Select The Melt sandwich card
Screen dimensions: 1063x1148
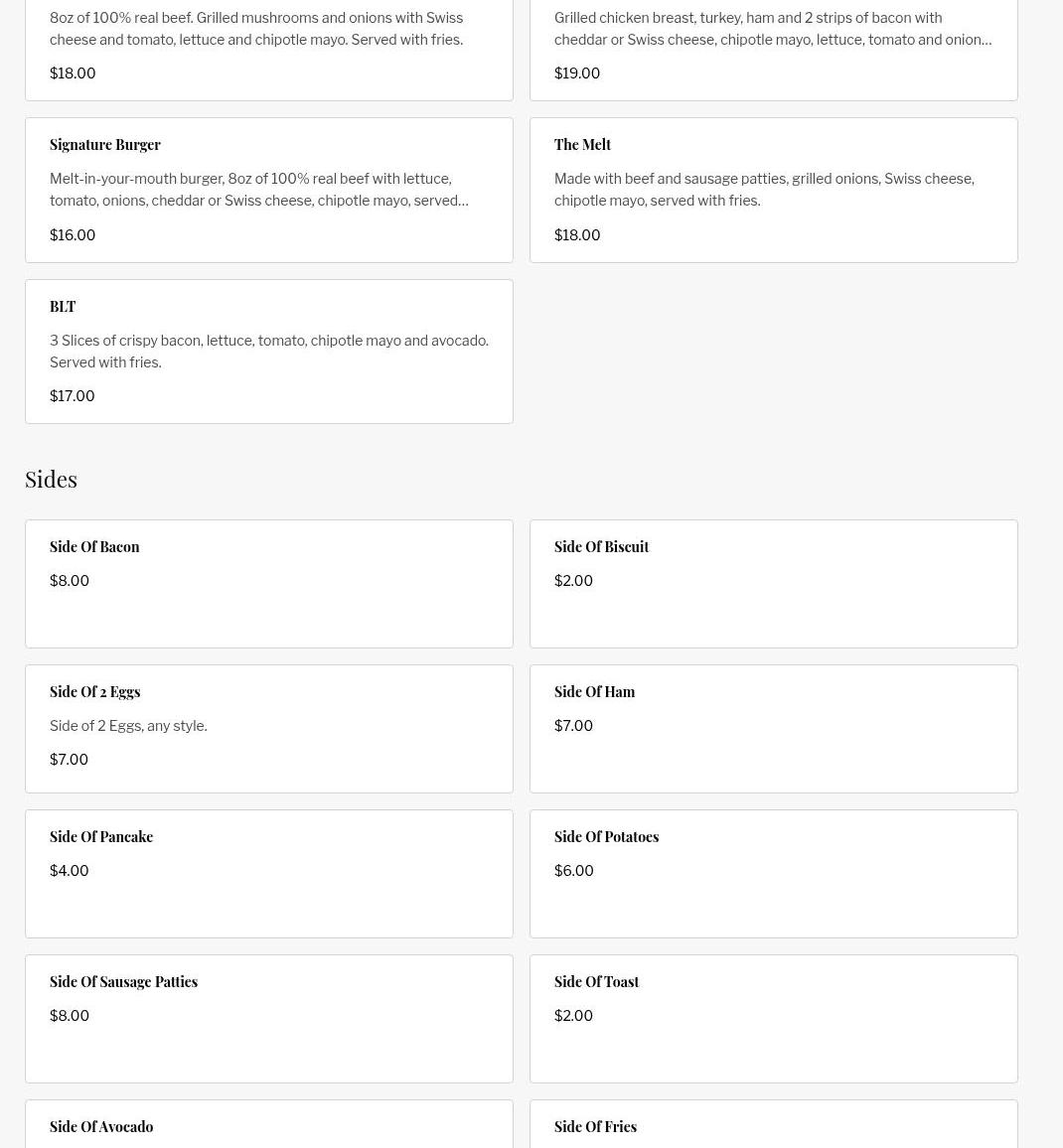(x=773, y=190)
